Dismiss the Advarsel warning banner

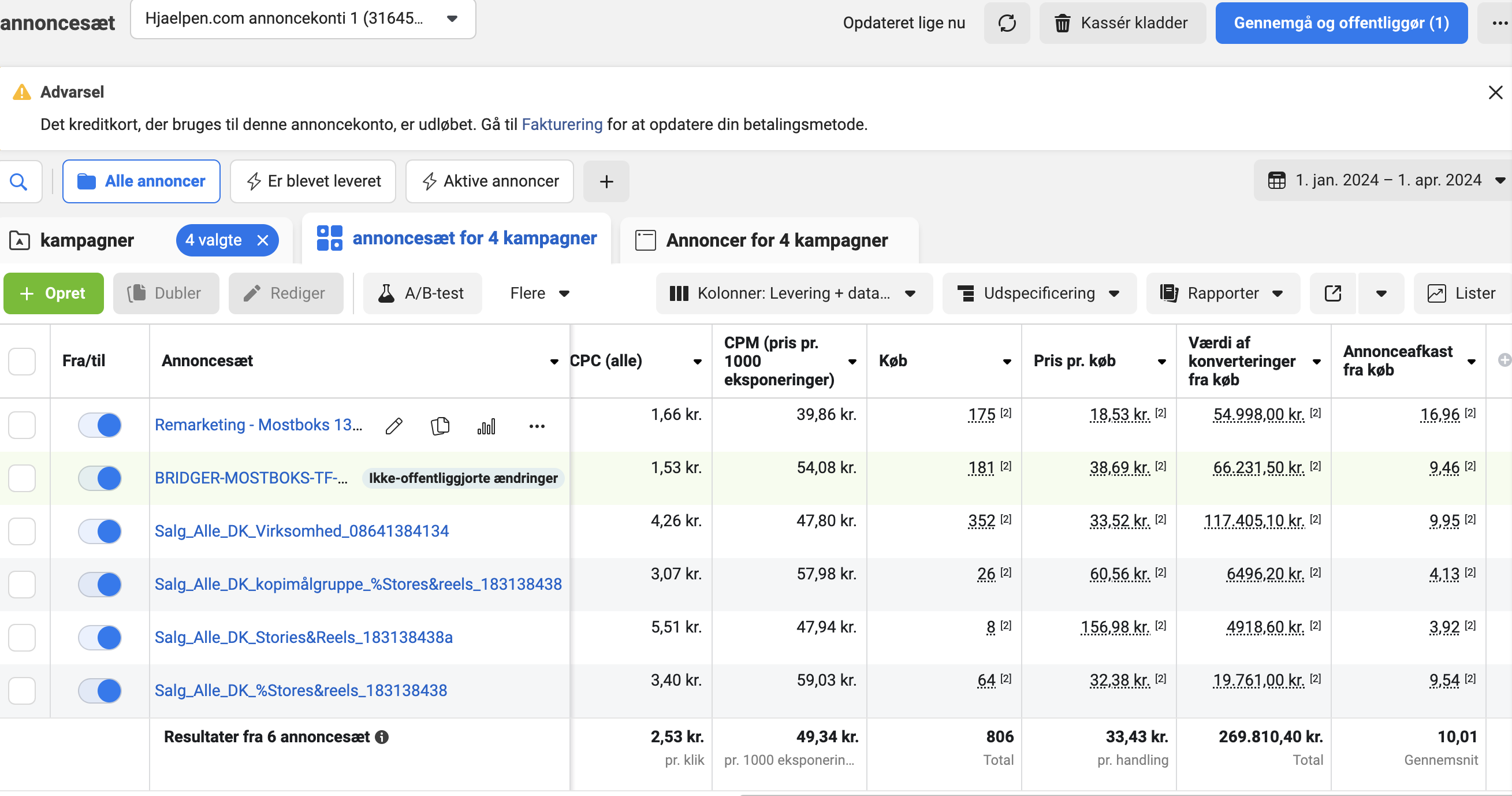tap(1495, 92)
